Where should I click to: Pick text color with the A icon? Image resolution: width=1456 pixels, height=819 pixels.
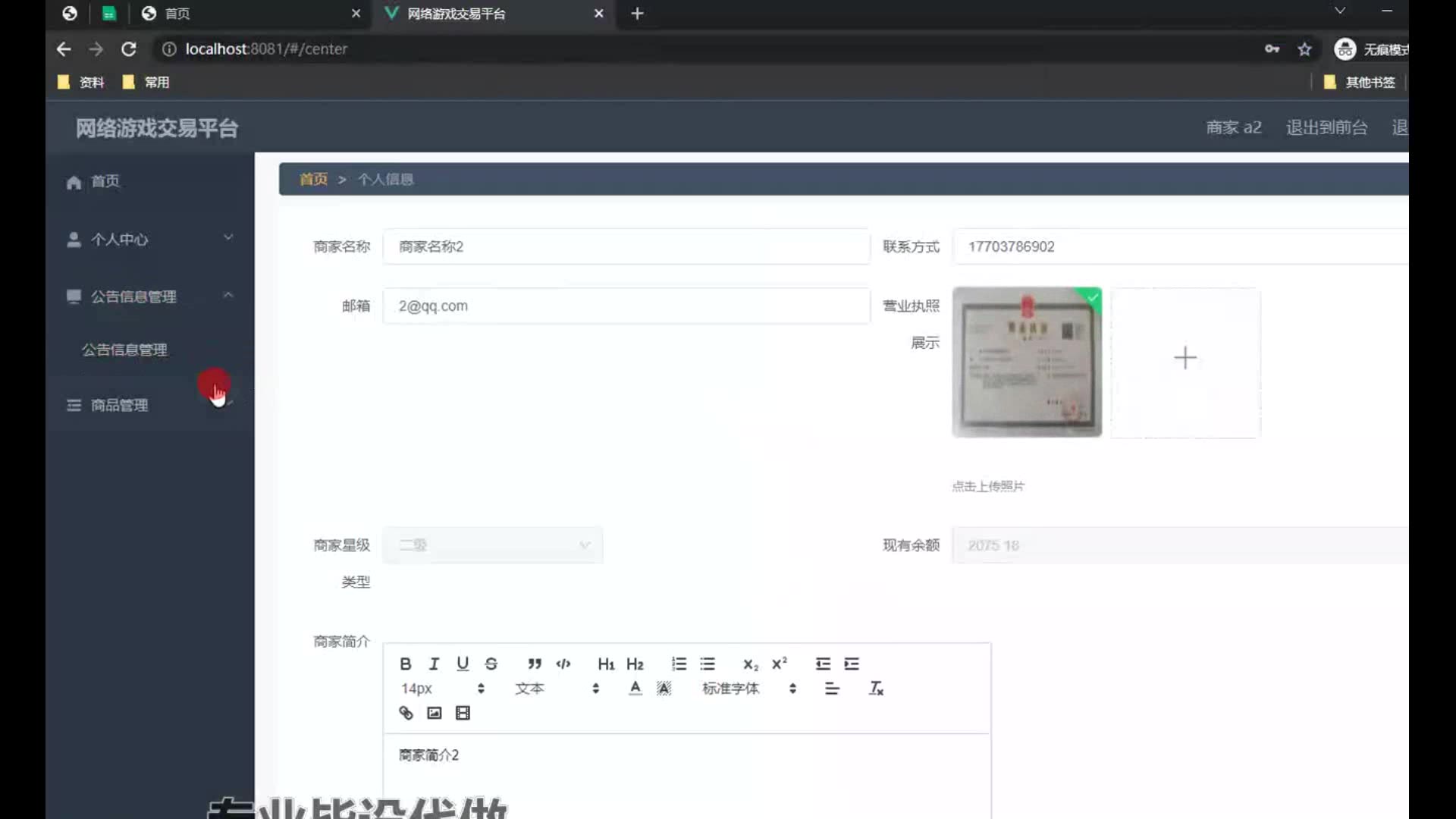pyautogui.click(x=635, y=689)
